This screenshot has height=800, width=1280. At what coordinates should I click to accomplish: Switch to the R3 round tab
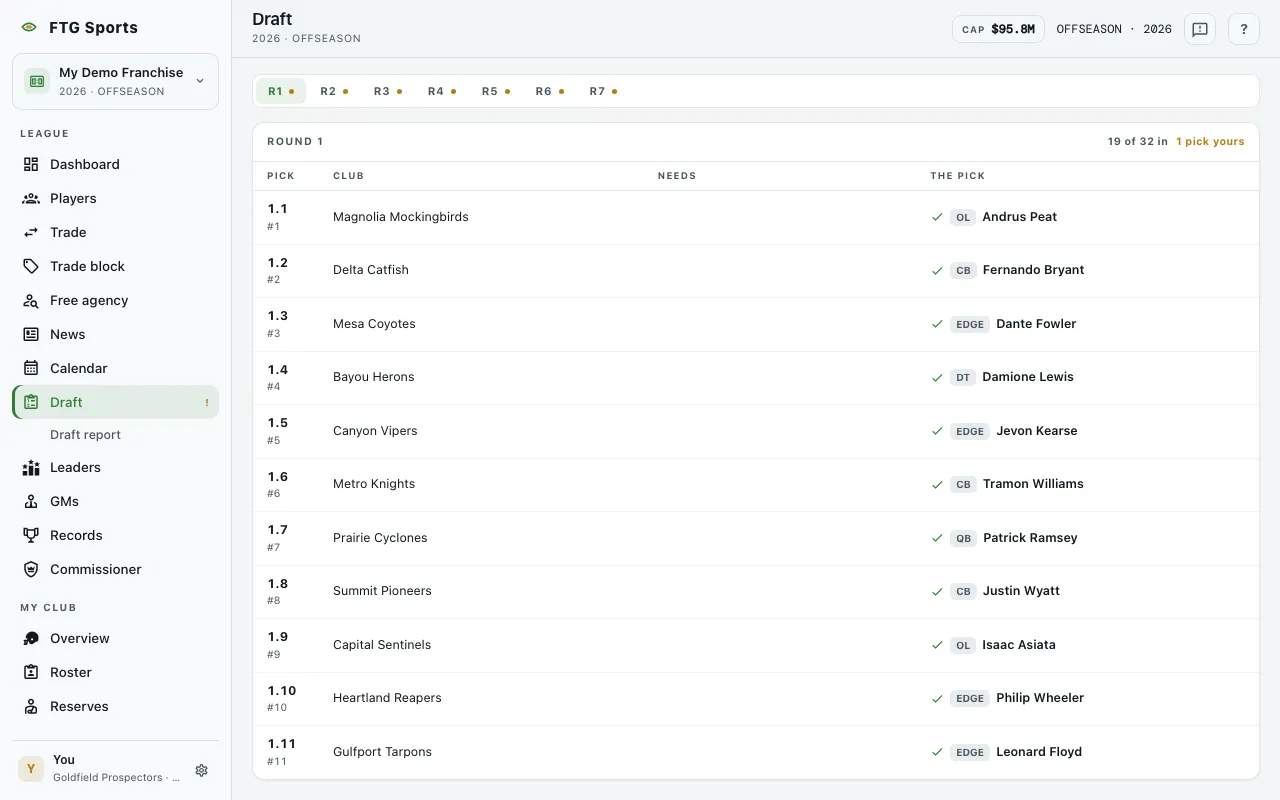coord(388,91)
